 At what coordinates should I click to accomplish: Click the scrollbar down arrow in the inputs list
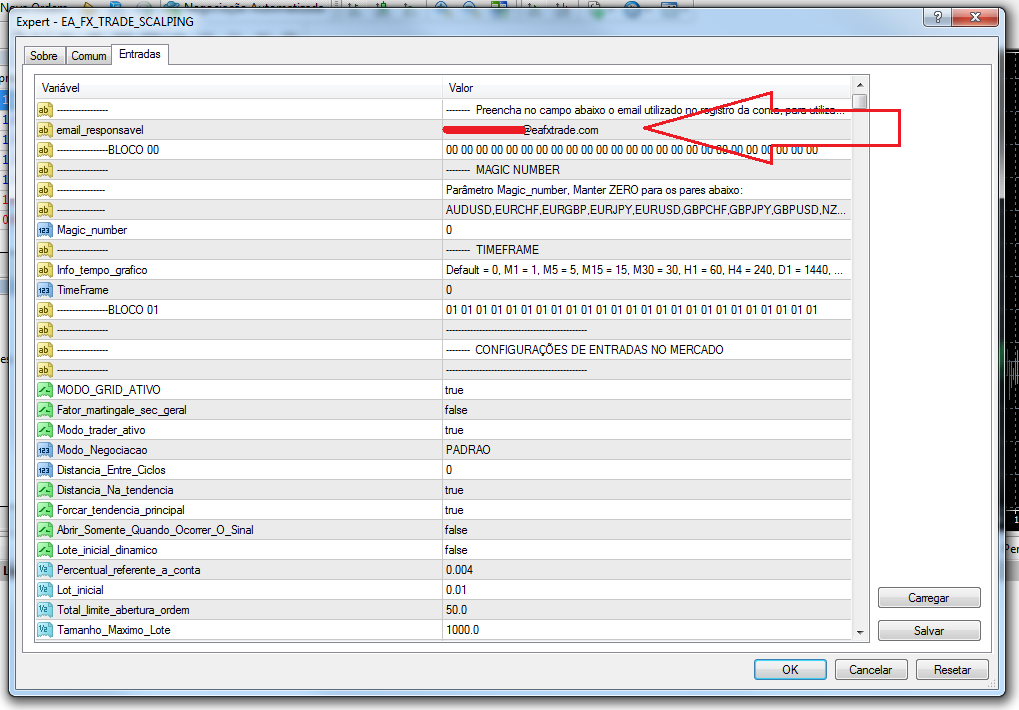pyautogui.click(x=860, y=632)
